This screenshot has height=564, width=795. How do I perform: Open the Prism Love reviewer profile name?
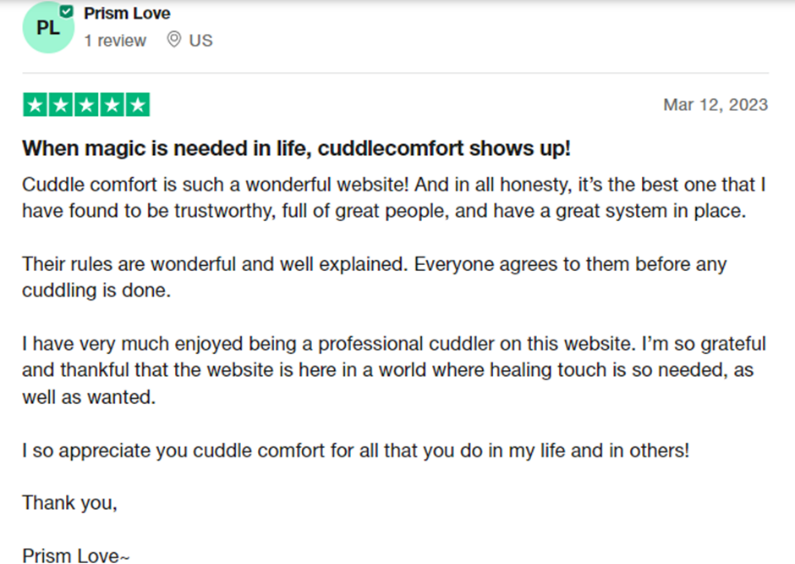[127, 13]
